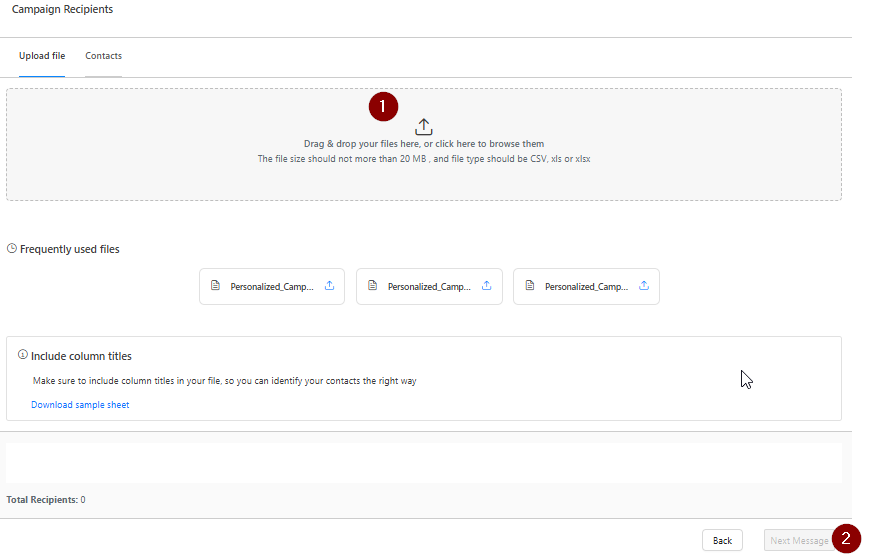This screenshot has width=870, height=556.
Task: Click document icon on second Personalized_Camp file
Action: pos(372,286)
